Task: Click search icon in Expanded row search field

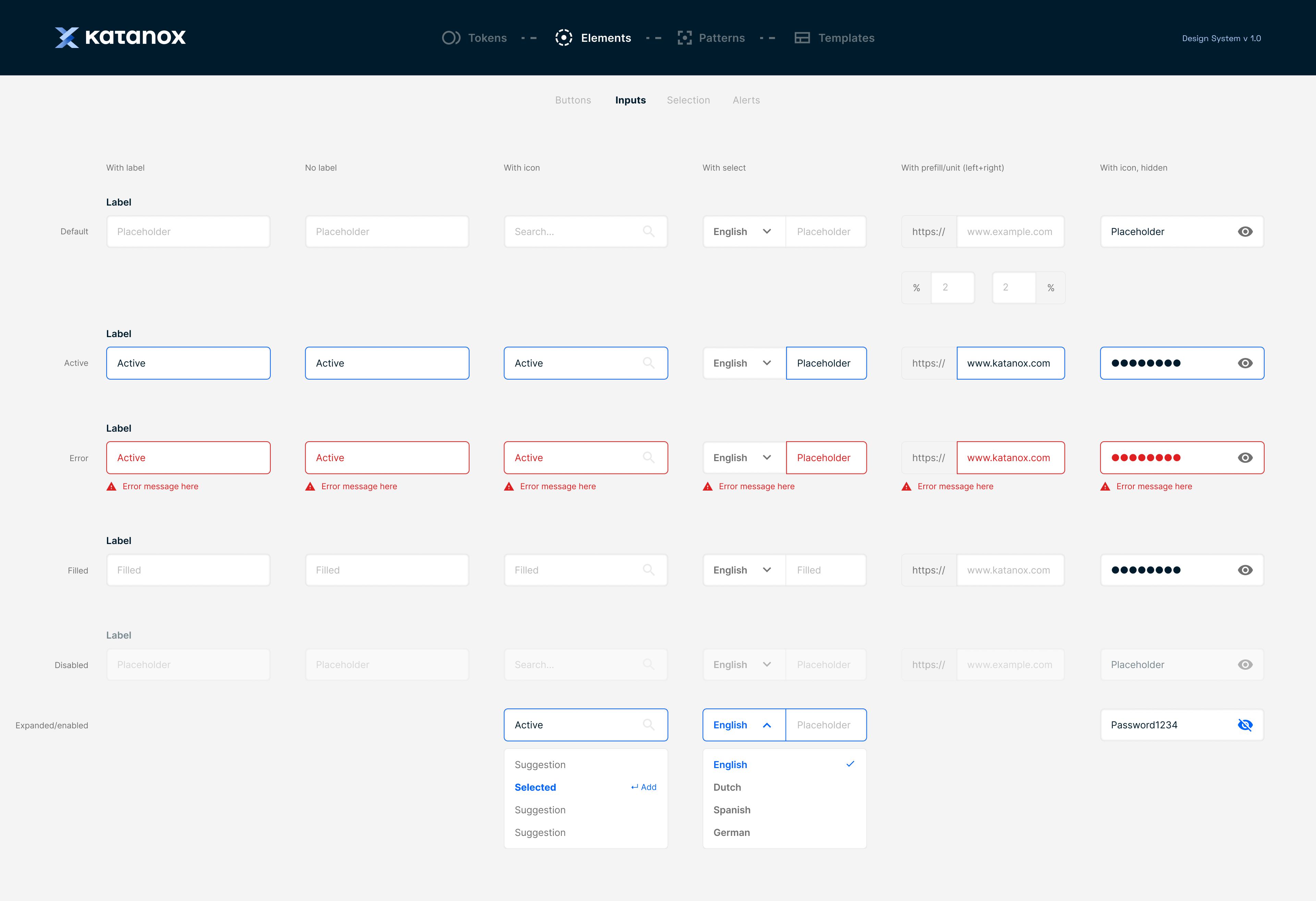Action: pos(649,725)
